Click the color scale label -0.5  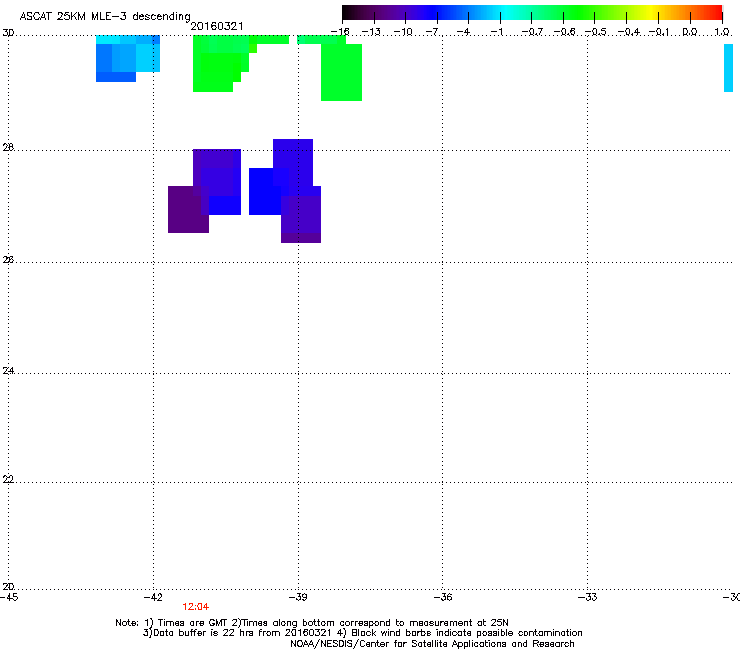click(x=595, y=32)
